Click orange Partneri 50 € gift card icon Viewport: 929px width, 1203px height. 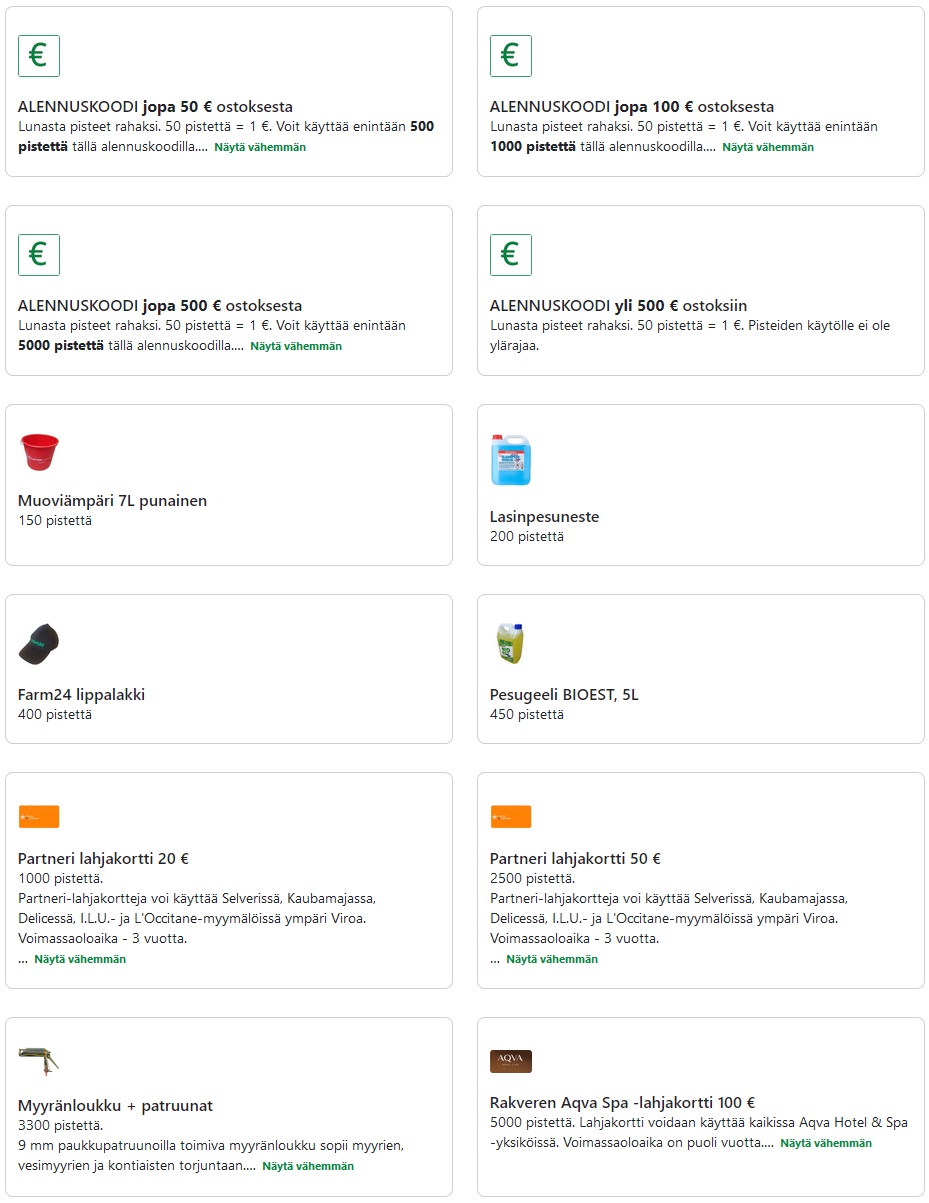click(510, 817)
